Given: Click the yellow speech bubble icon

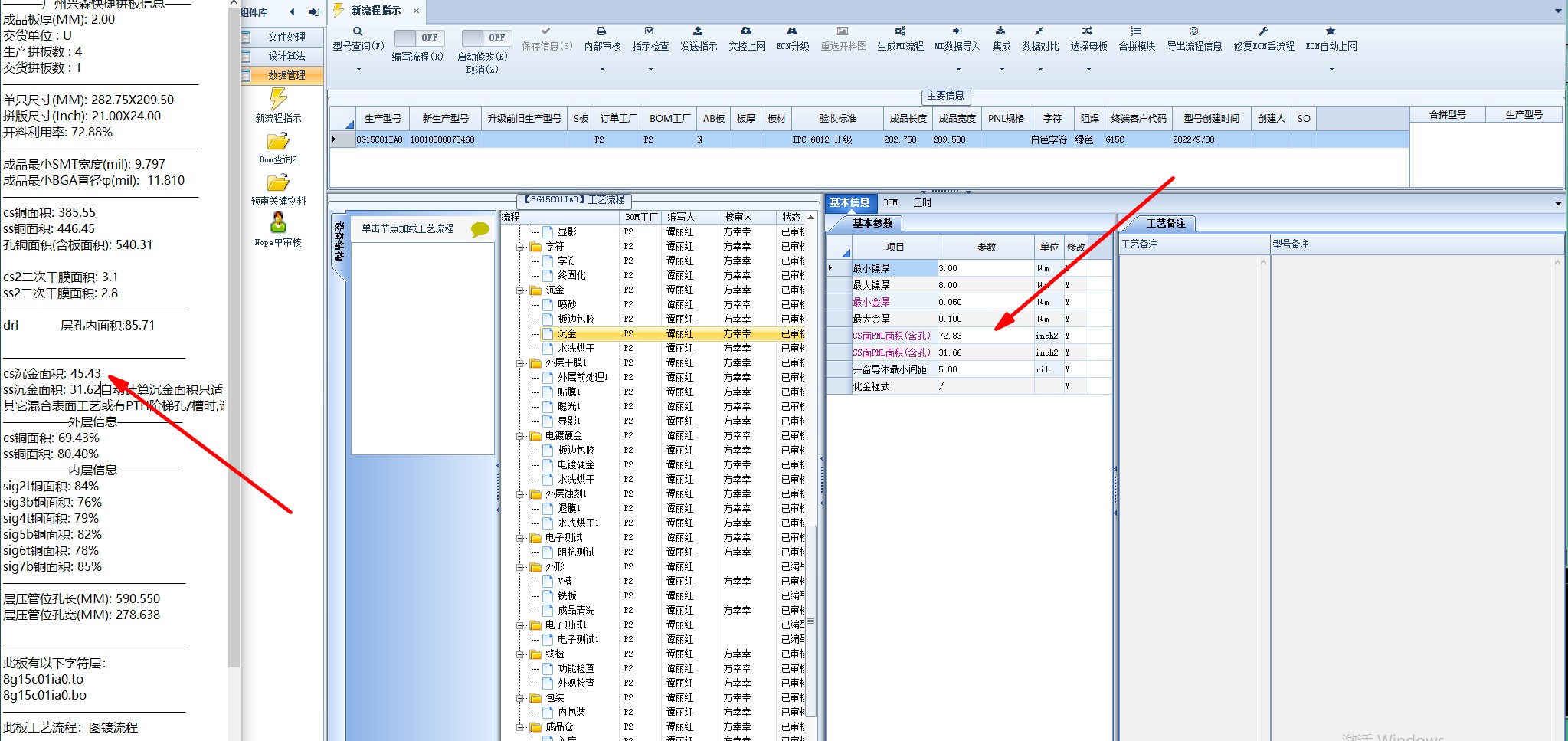Looking at the screenshot, I should coord(480,229).
